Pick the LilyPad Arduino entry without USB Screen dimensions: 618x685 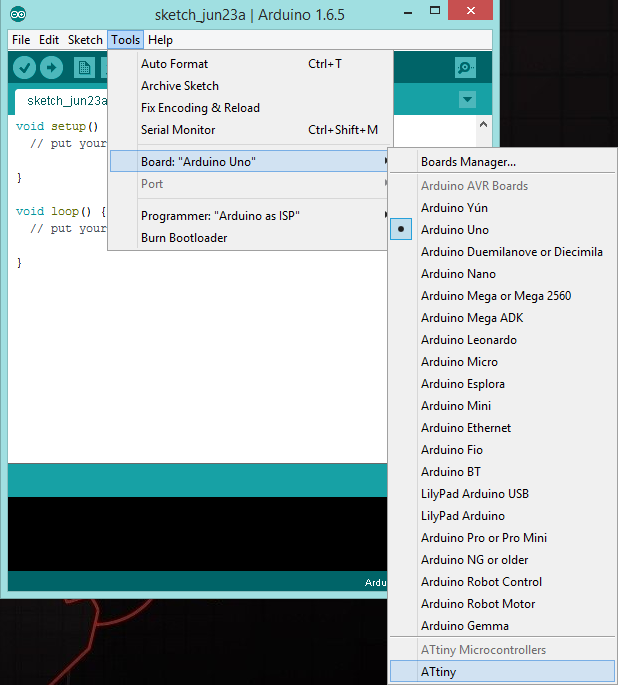point(502,515)
